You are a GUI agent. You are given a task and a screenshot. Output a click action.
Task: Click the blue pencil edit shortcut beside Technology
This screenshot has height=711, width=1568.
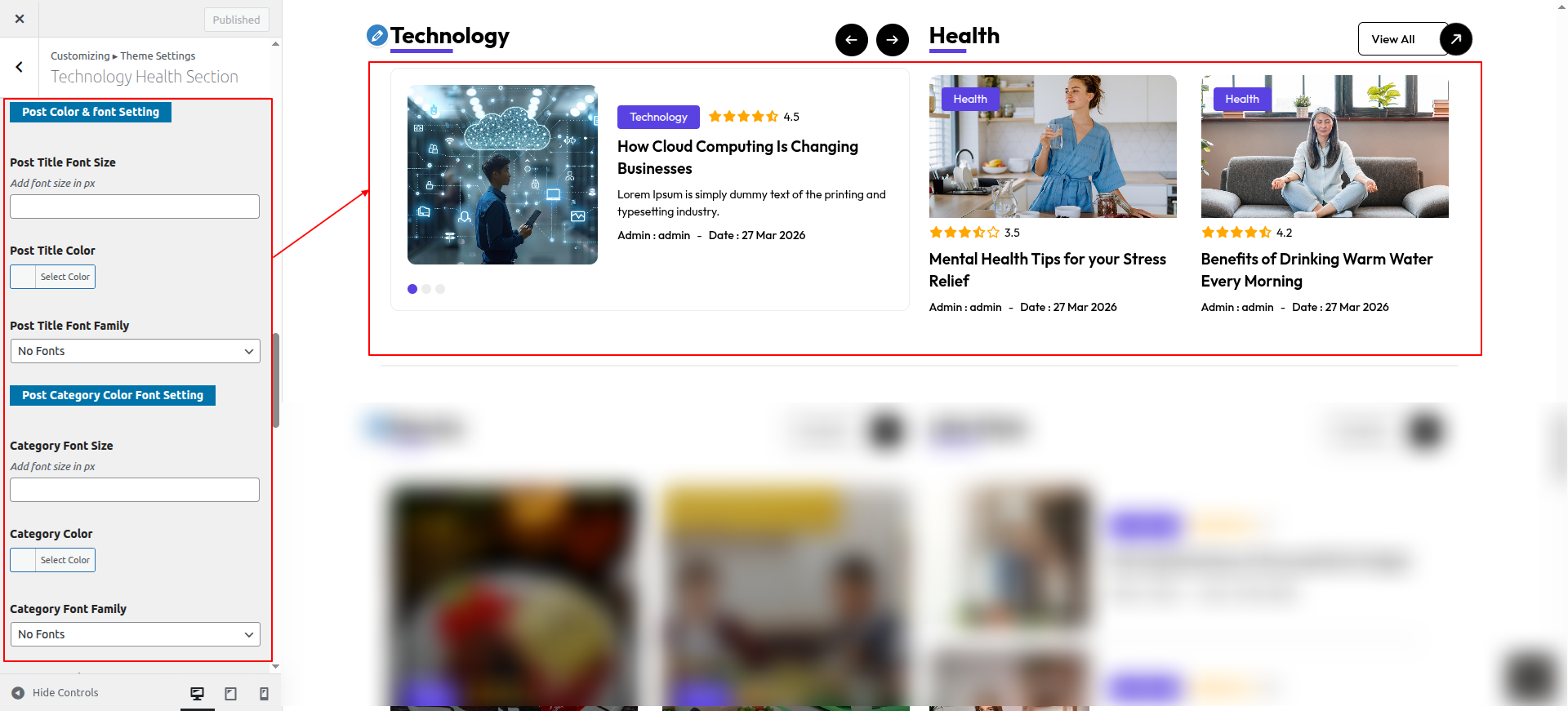pos(376,35)
